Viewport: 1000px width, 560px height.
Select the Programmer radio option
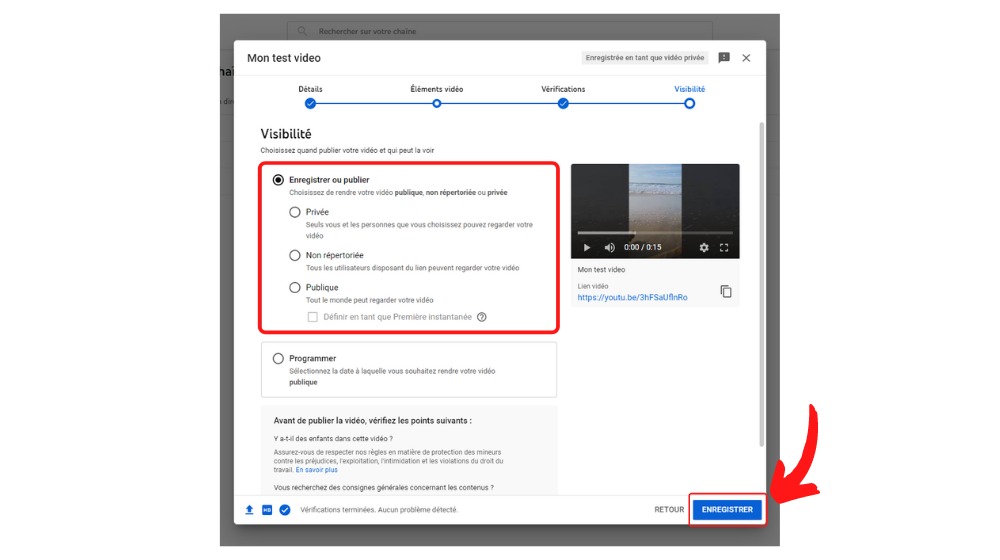pyautogui.click(x=278, y=358)
